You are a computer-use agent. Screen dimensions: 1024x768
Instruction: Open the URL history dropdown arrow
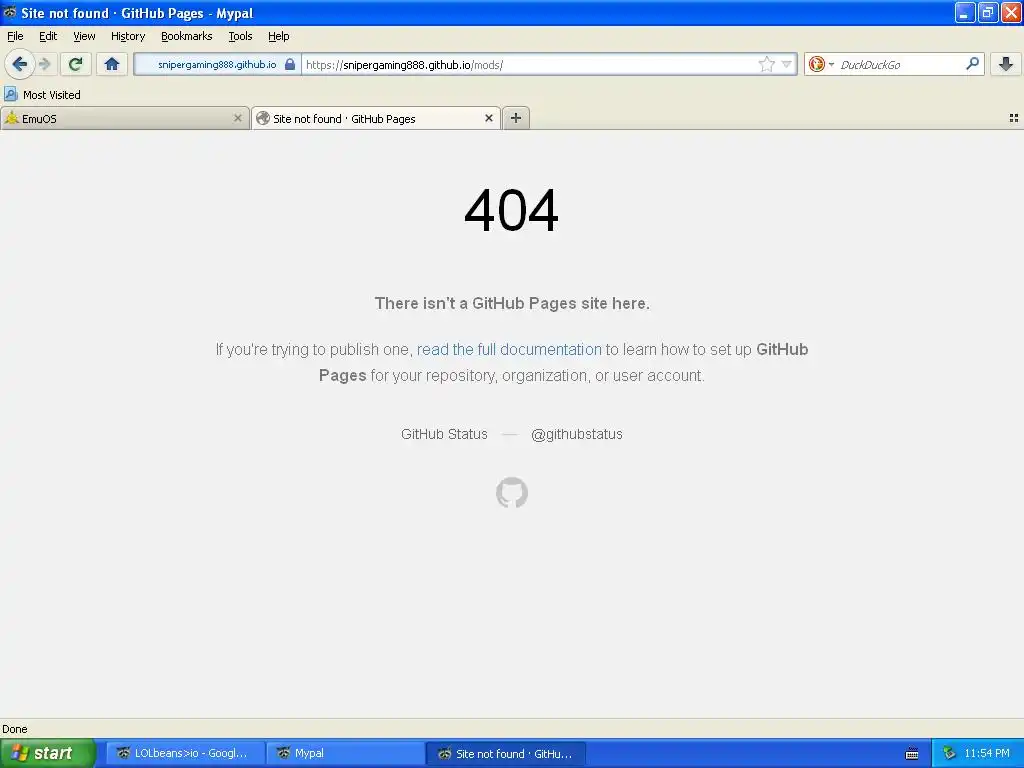coord(787,64)
